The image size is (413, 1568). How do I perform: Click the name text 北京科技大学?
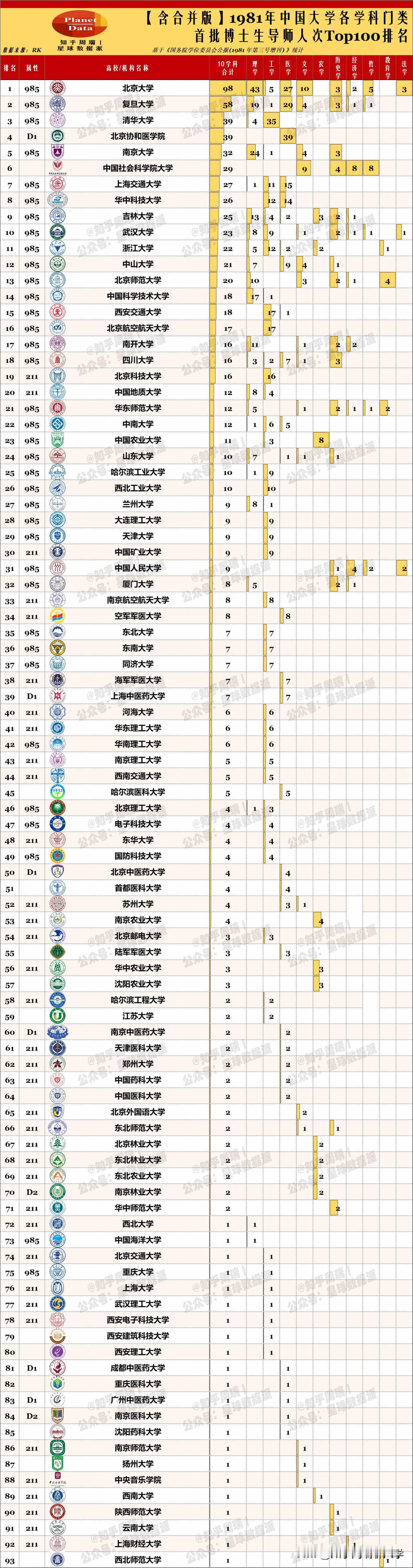pyautogui.click(x=138, y=376)
